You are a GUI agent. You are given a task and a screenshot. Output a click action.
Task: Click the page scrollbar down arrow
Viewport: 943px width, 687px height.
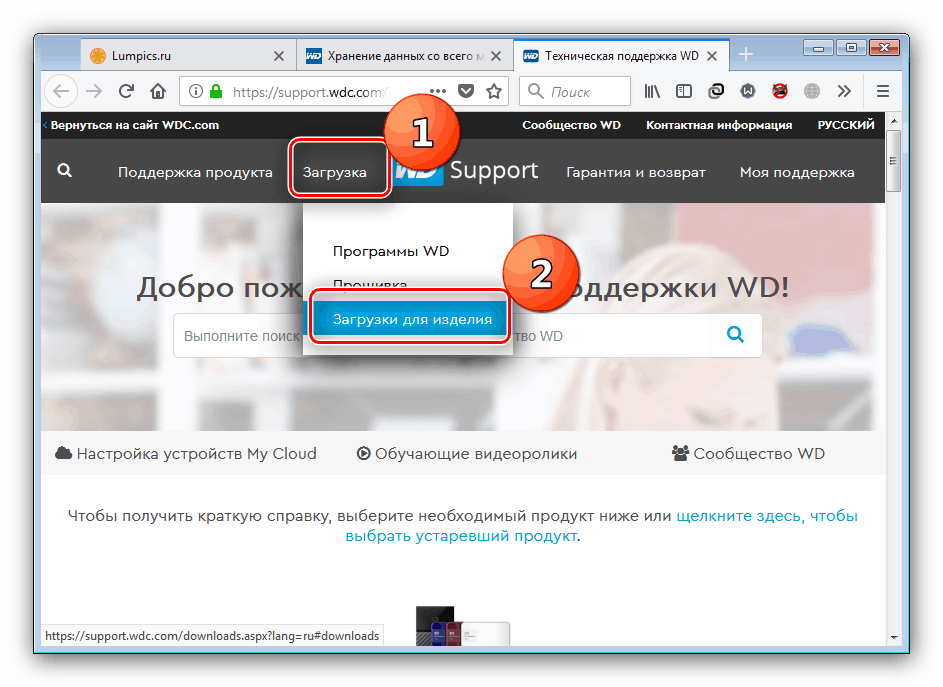tap(894, 637)
